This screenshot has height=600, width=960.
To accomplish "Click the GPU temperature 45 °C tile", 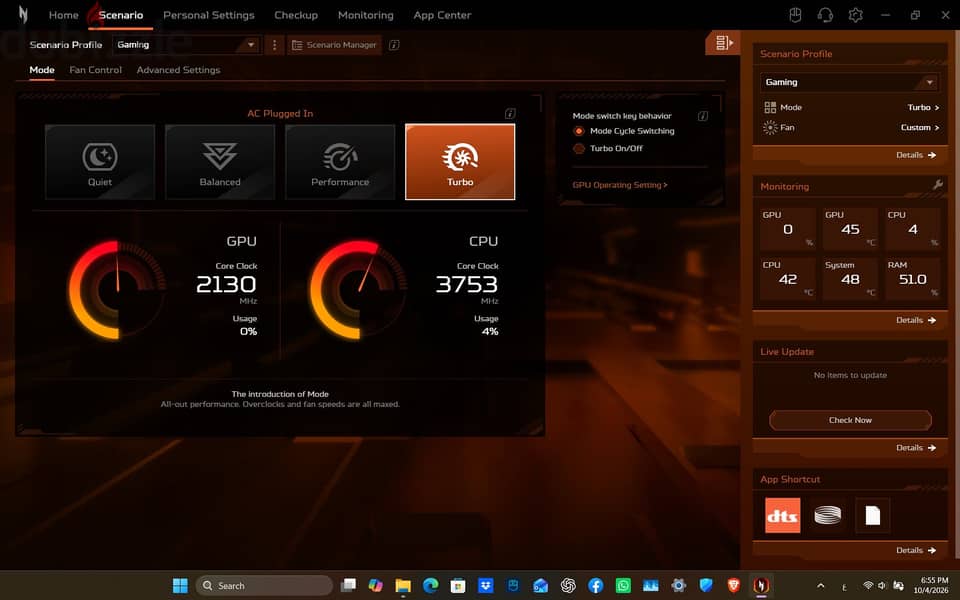I will tap(850, 229).
